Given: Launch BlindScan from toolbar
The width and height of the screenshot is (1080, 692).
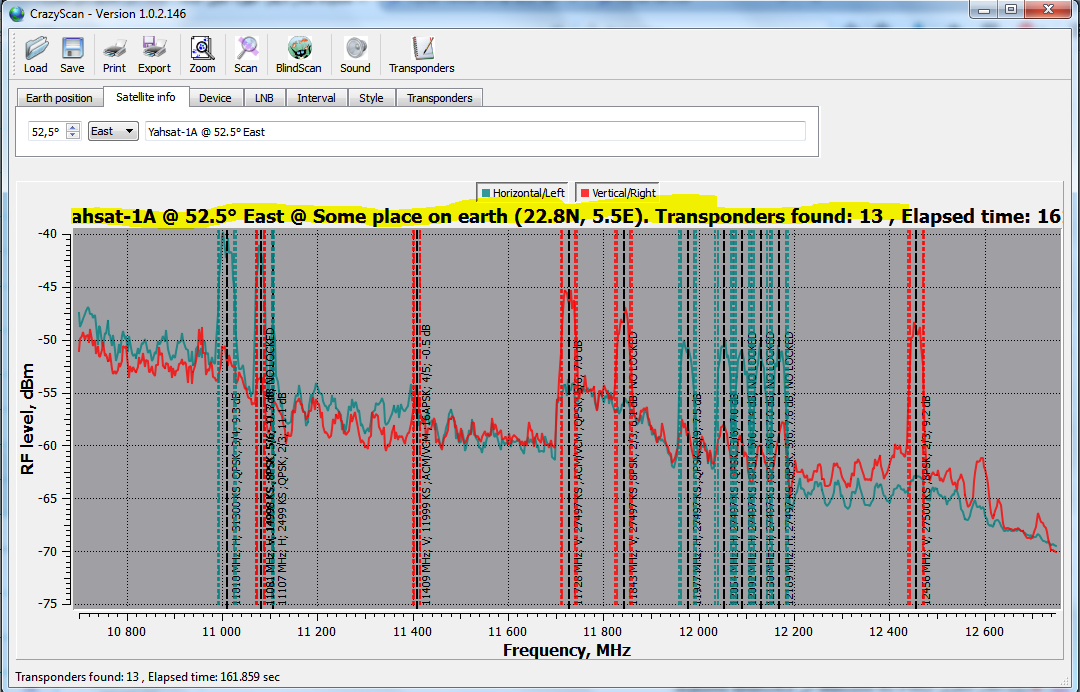Looking at the screenshot, I should pyautogui.click(x=298, y=54).
